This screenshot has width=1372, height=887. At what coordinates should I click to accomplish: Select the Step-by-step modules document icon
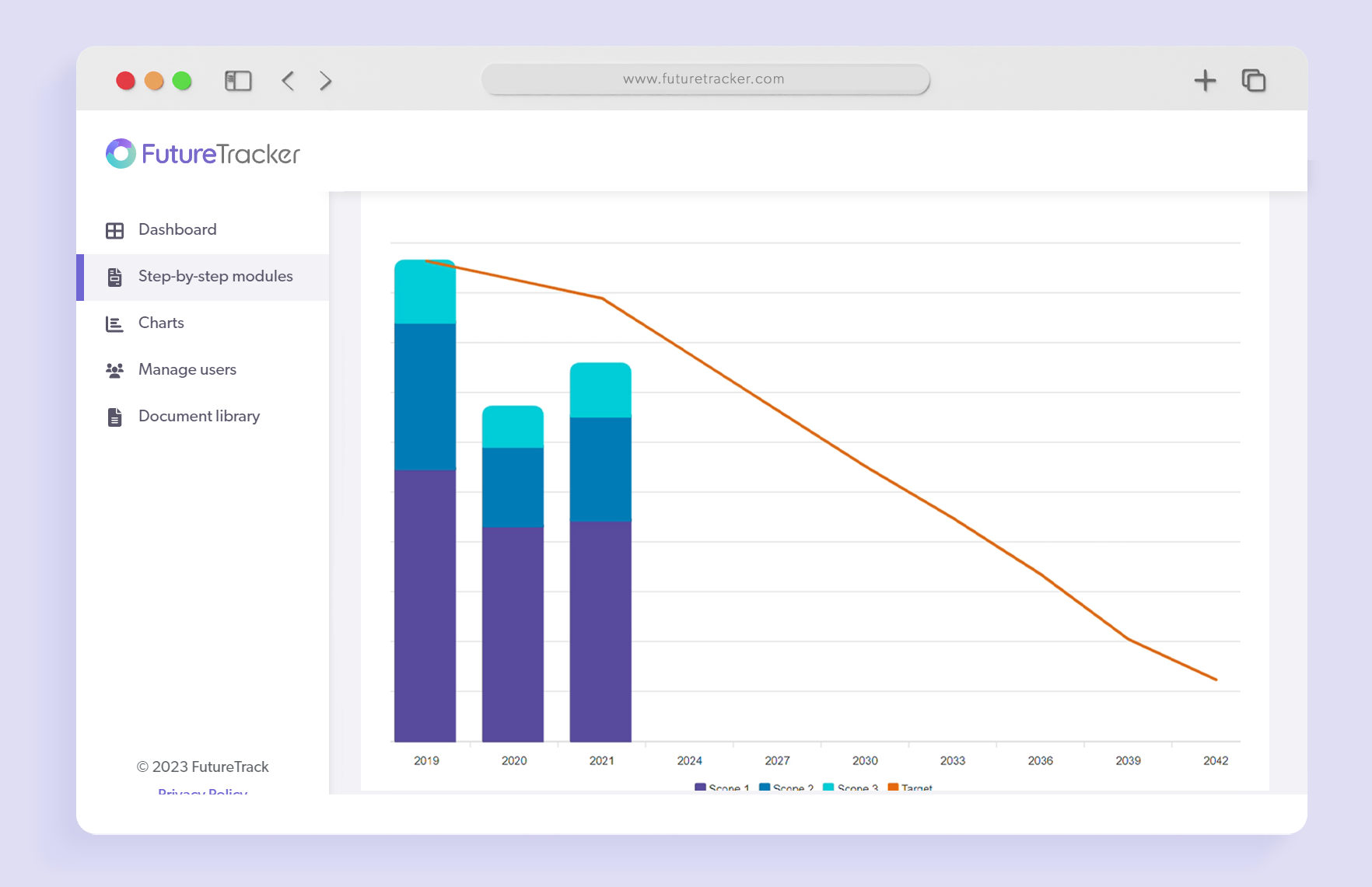(115, 277)
